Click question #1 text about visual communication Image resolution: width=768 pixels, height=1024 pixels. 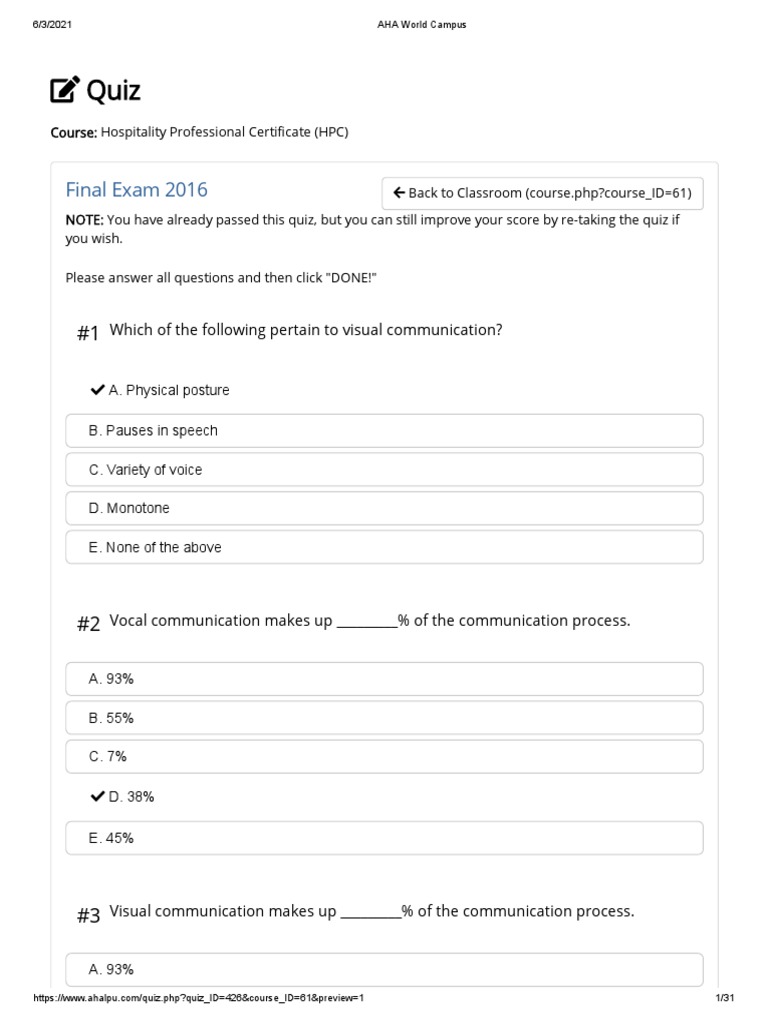tap(305, 330)
